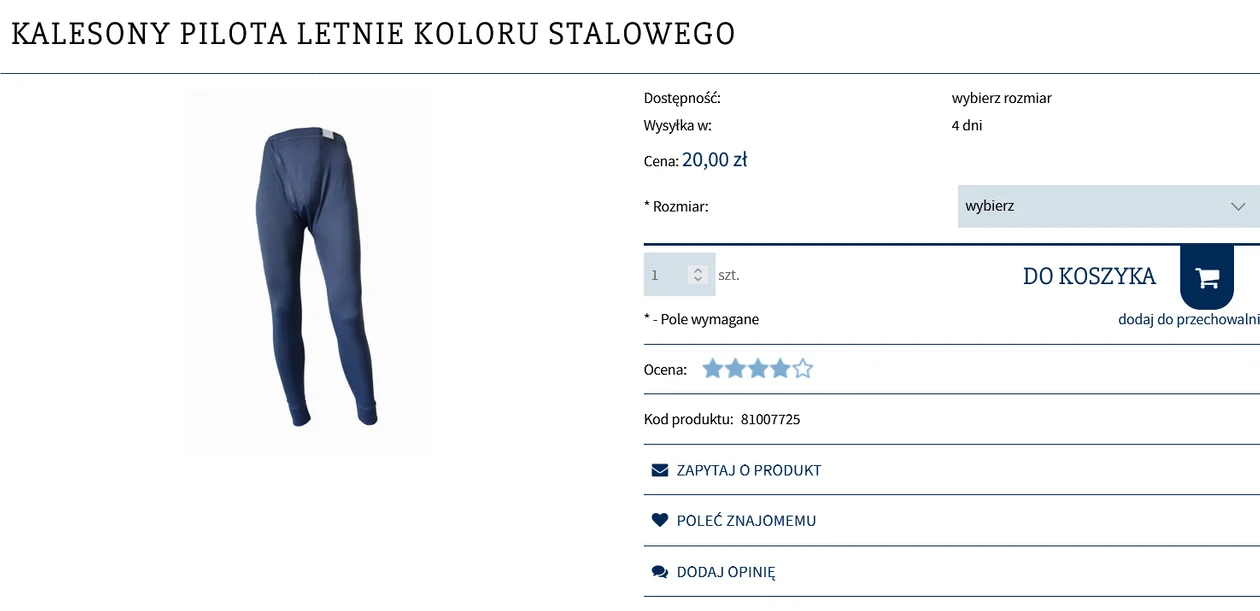Open the ZAPYTAJ O PRODUKT link
The width and height of the screenshot is (1260, 611).
pyautogui.click(x=749, y=470)
